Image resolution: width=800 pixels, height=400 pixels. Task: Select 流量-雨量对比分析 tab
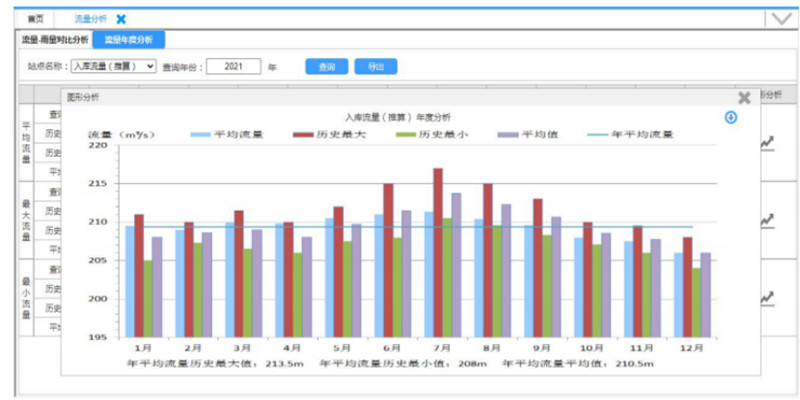pyautogui.click(x=55, y=40)
